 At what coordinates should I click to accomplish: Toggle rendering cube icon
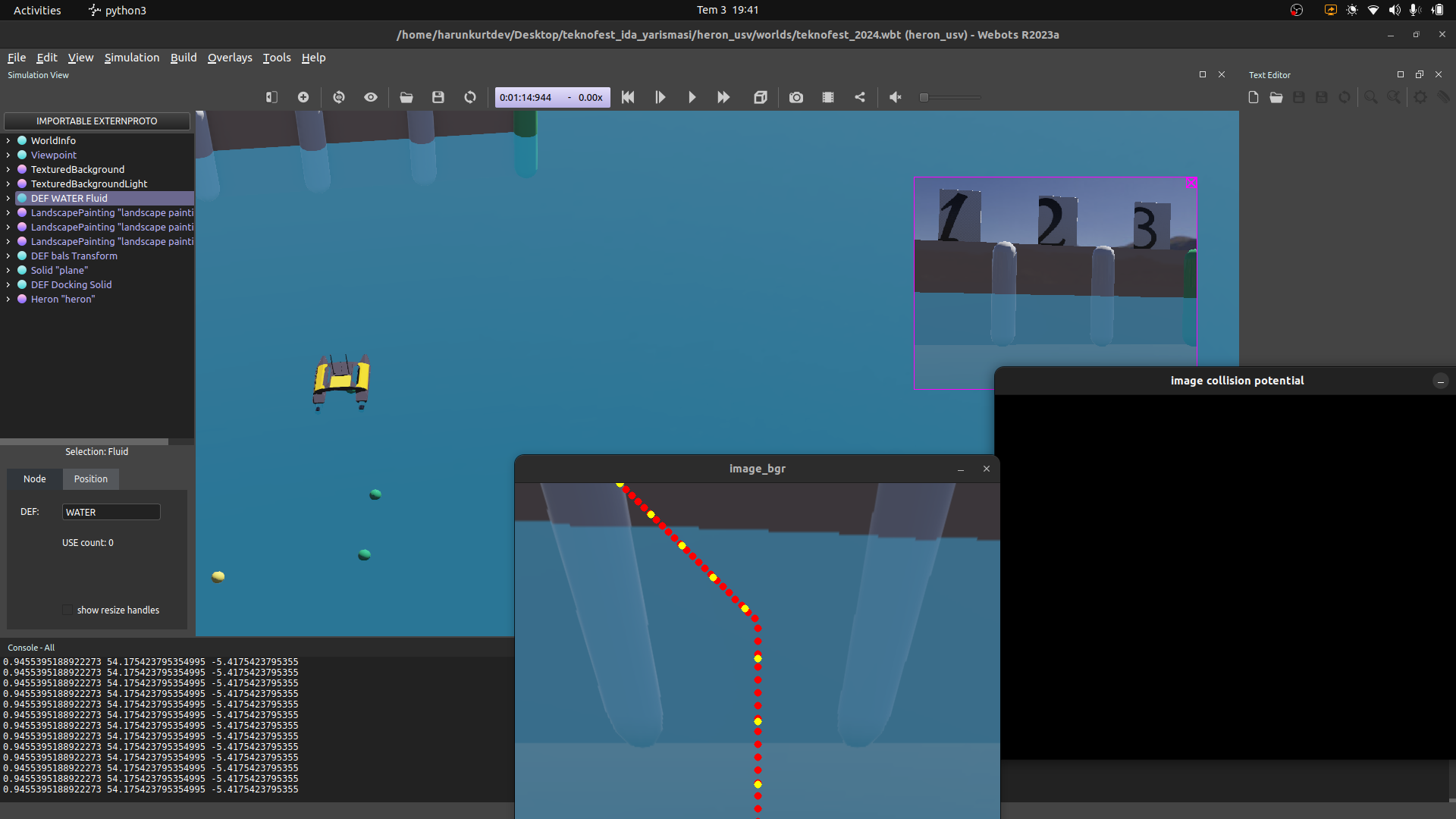tap(761, 97)
